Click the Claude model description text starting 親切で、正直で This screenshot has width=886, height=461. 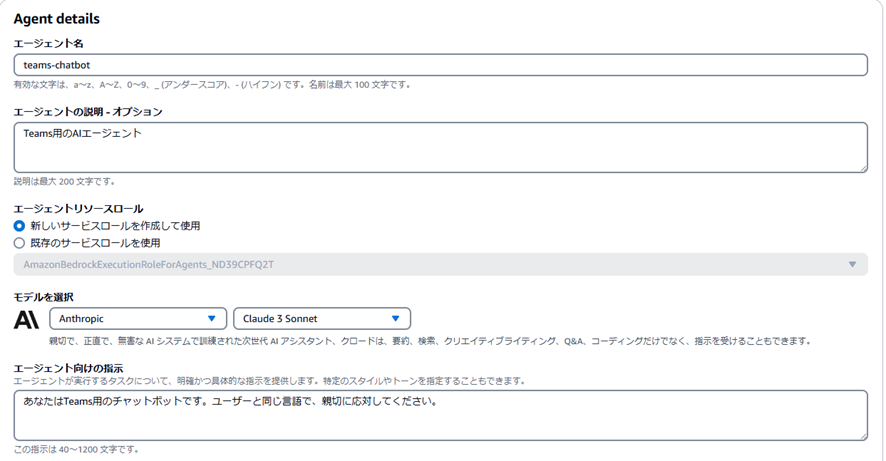click(x=431, y=341)
